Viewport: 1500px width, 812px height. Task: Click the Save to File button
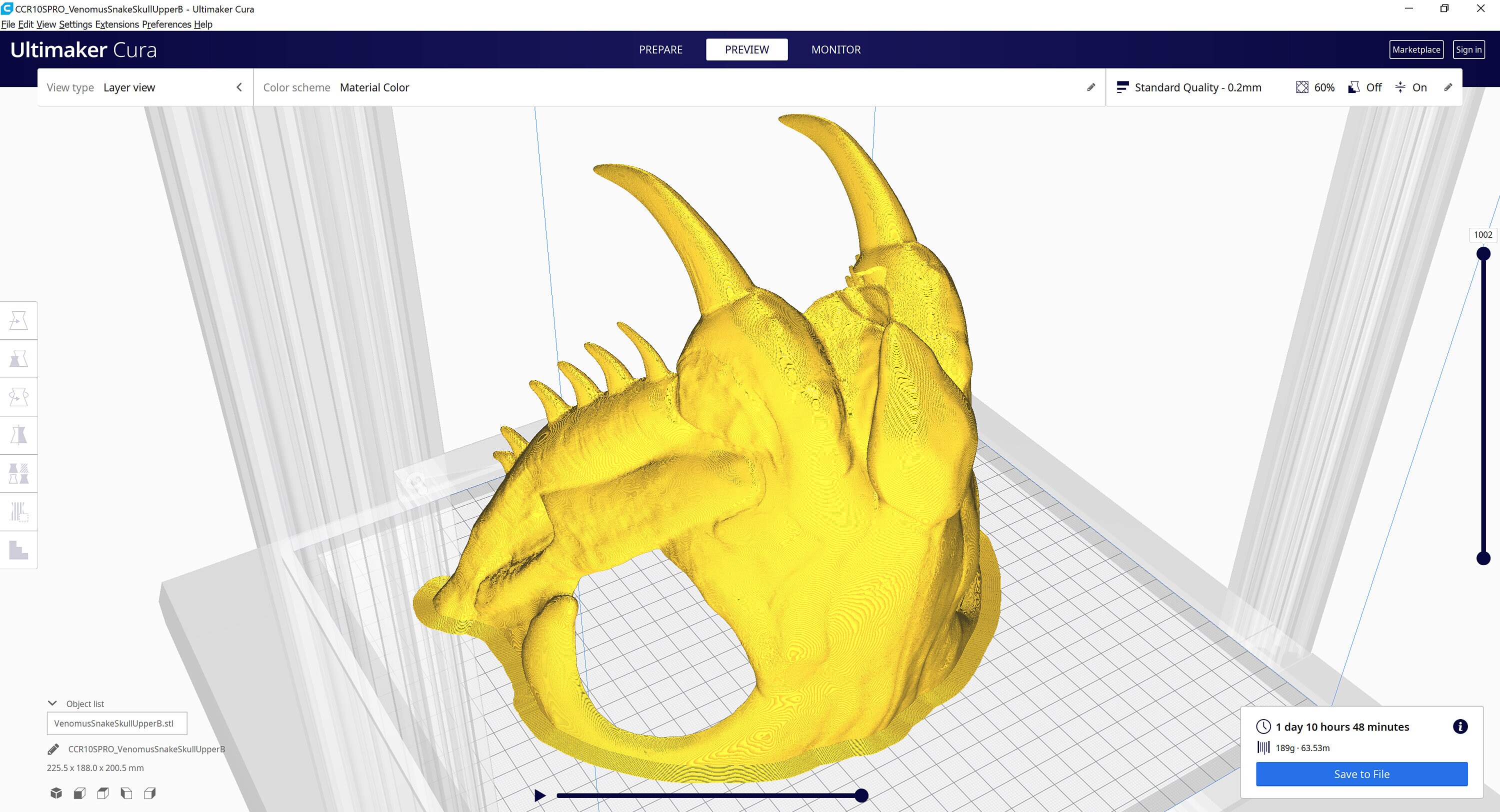[1361, 774]
